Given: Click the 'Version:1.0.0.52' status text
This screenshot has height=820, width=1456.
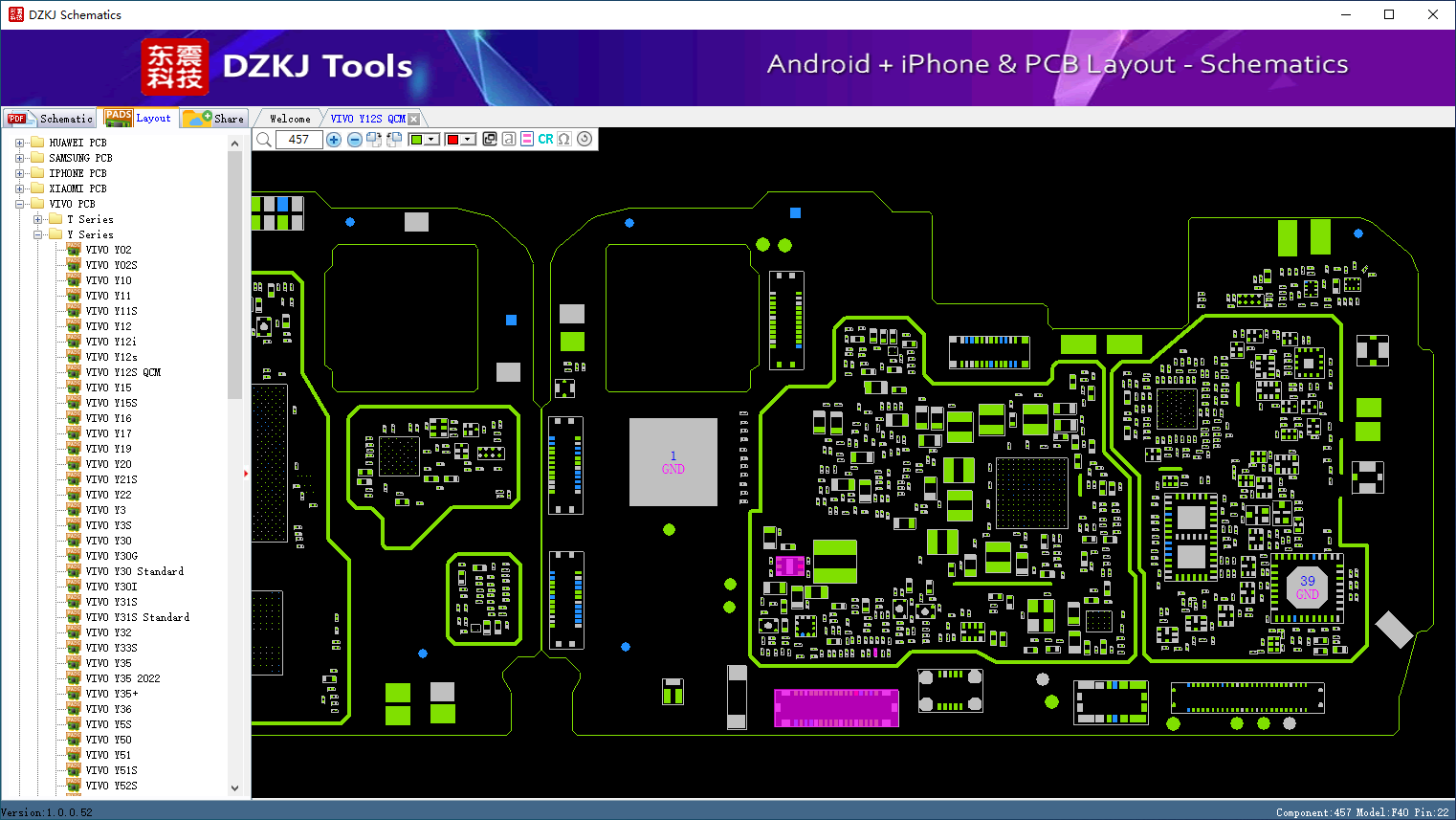Looking at the screenshot, I should (x=47, y=812).
